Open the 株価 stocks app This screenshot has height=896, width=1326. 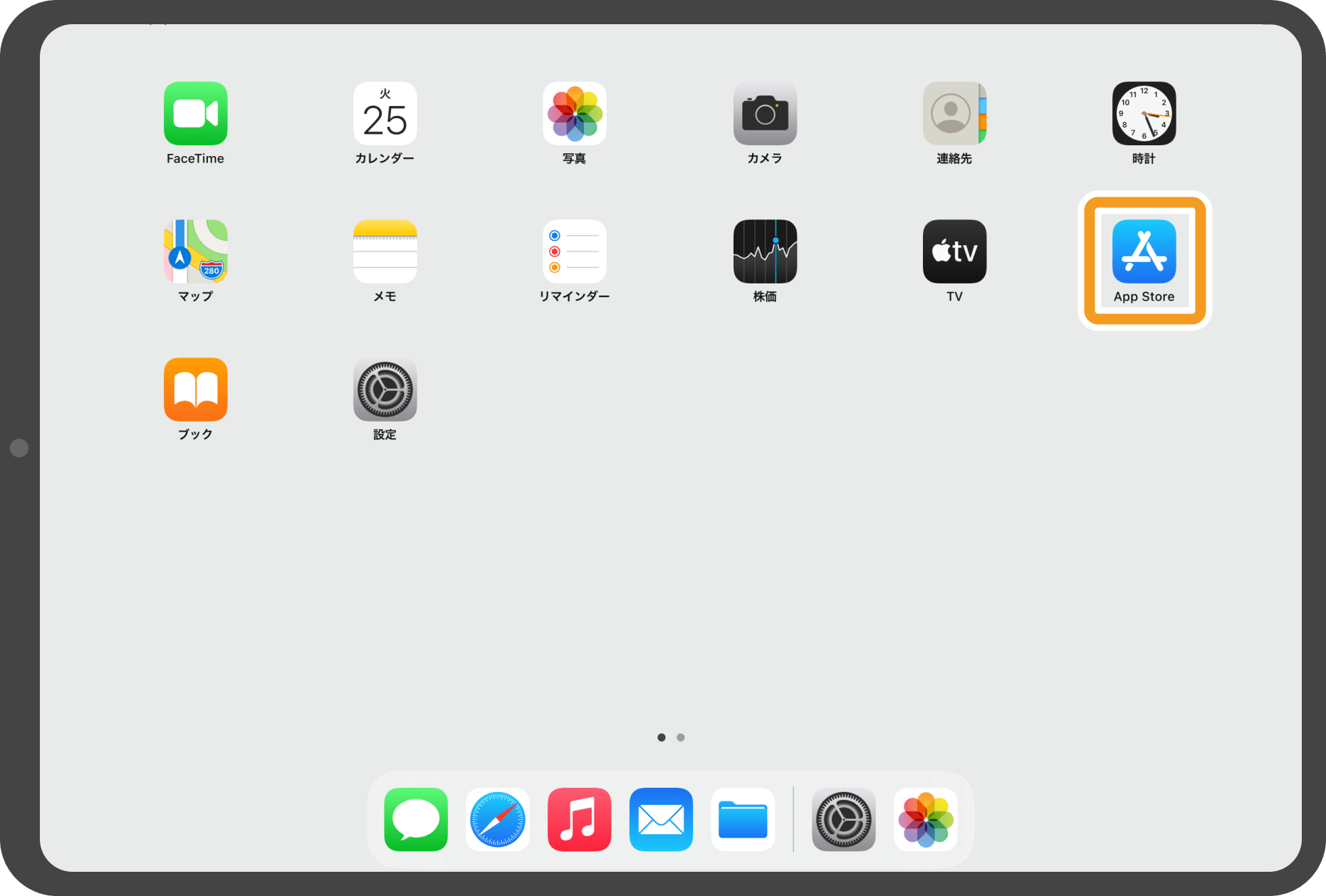pyautogui.click(x=765, y=251)
